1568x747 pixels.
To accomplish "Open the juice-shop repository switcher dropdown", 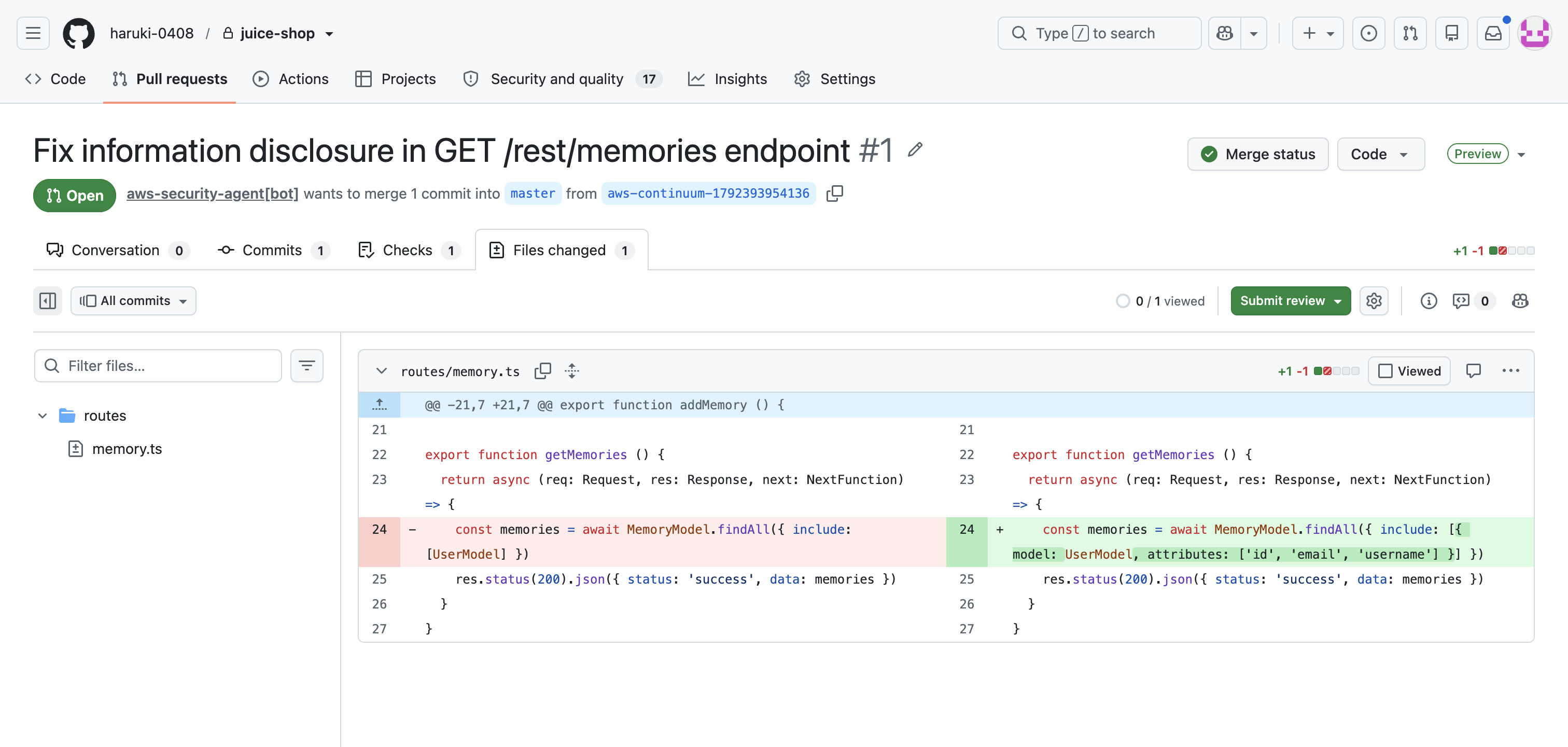I will (329, 34).
